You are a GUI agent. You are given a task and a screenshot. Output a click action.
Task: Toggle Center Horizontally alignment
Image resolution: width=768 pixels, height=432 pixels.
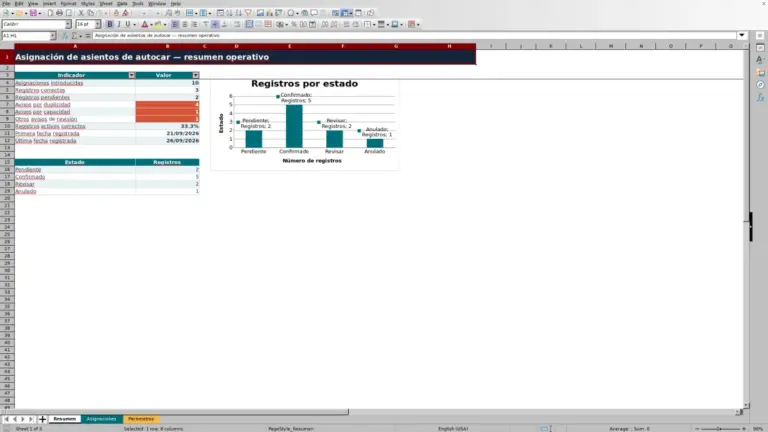click(185, 24)
